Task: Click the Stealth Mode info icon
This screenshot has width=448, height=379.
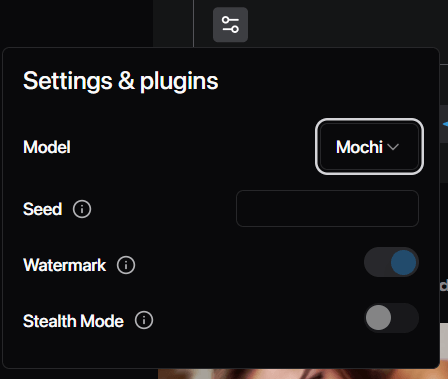Action: tap(144, 320)
